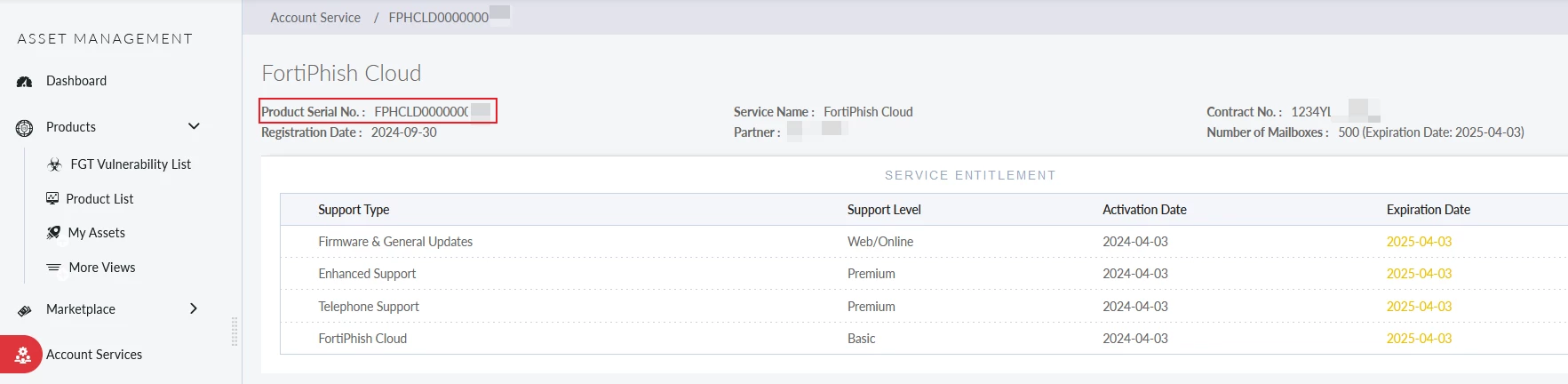This screenshot has height=384, width=1568.
Task: Collapse the Products section chevron
Action: tap(194, 126)
